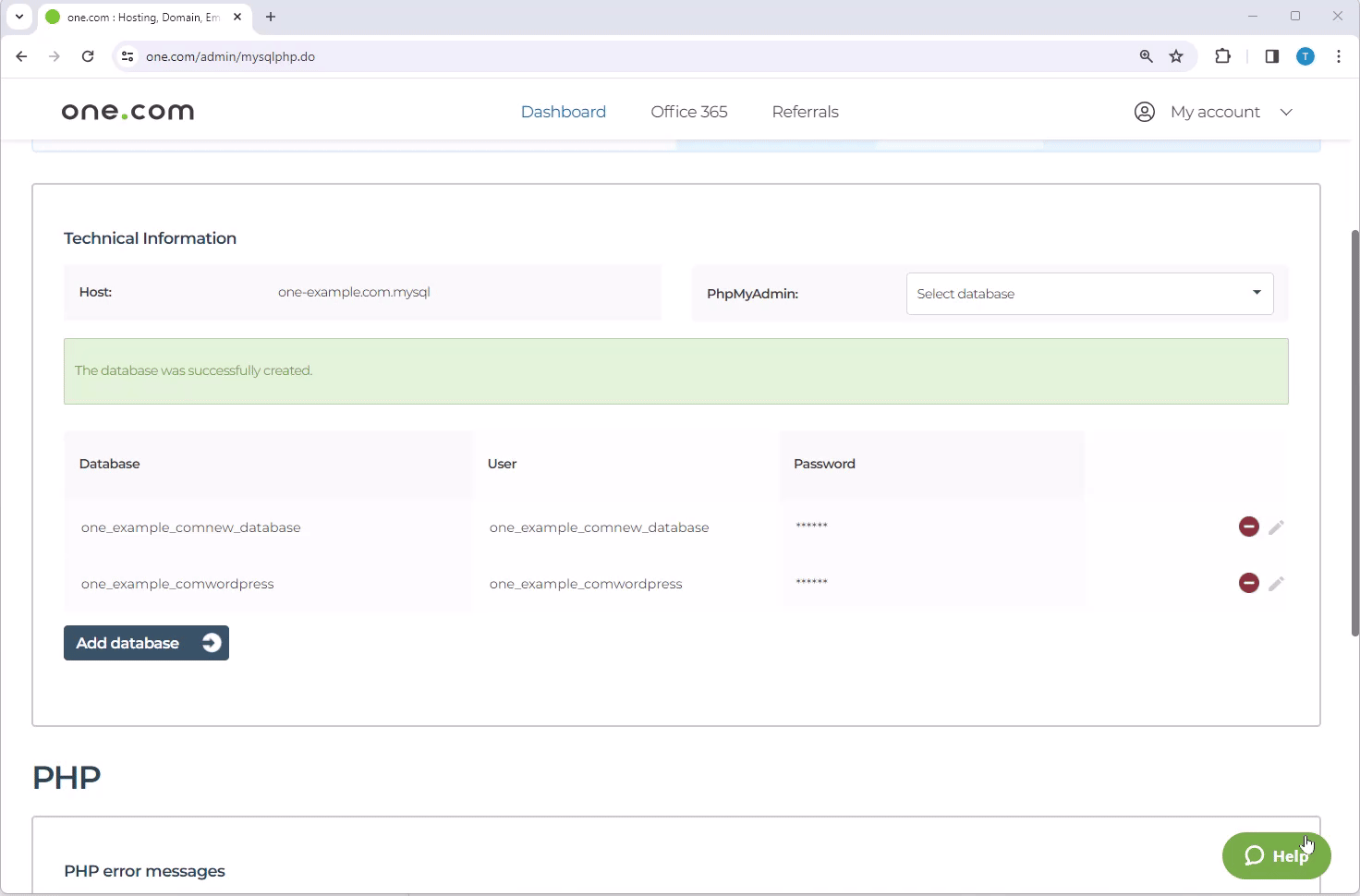Focus the browser address bar URL
The width and height of the screenshot is (1360, 896).
pos(554,56)
